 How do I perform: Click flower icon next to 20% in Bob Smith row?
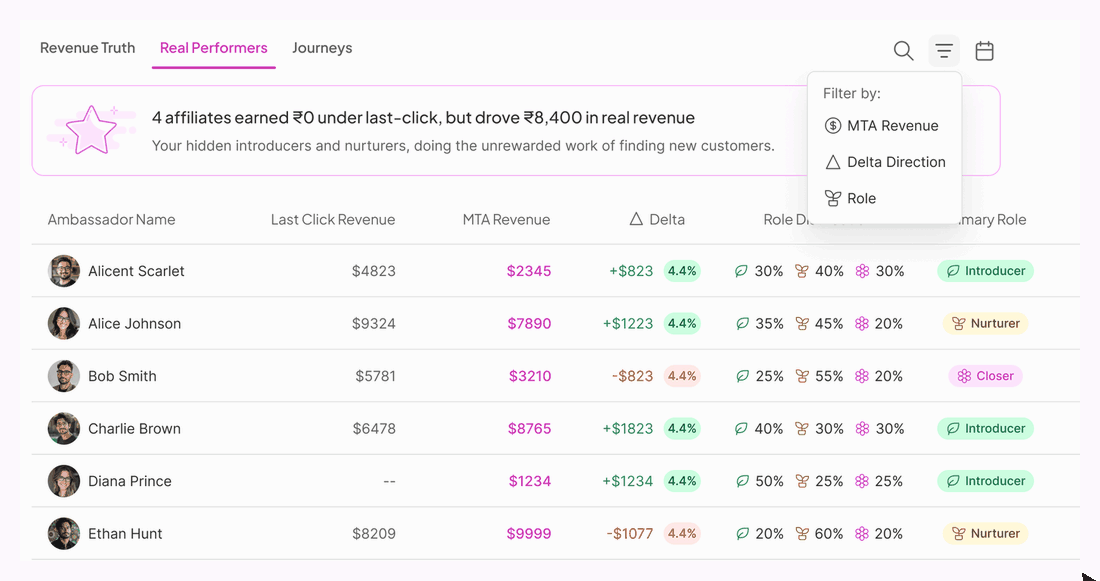click(862, 376)
